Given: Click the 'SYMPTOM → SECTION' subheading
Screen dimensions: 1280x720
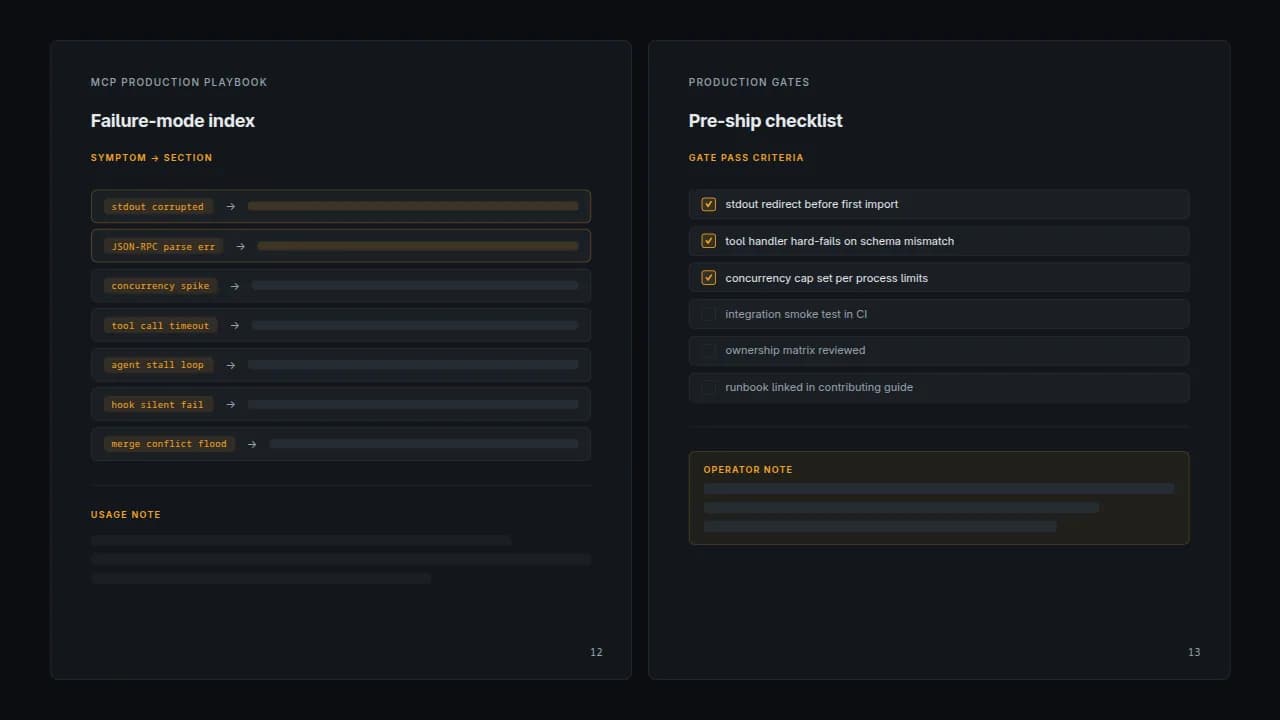Looking at the screenshot, I should coord(151,158).
